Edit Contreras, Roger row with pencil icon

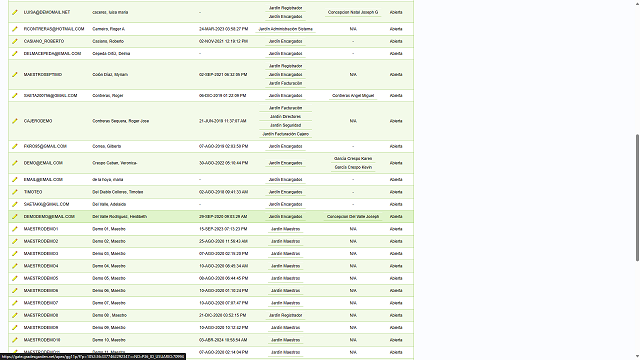coord(15,96)
